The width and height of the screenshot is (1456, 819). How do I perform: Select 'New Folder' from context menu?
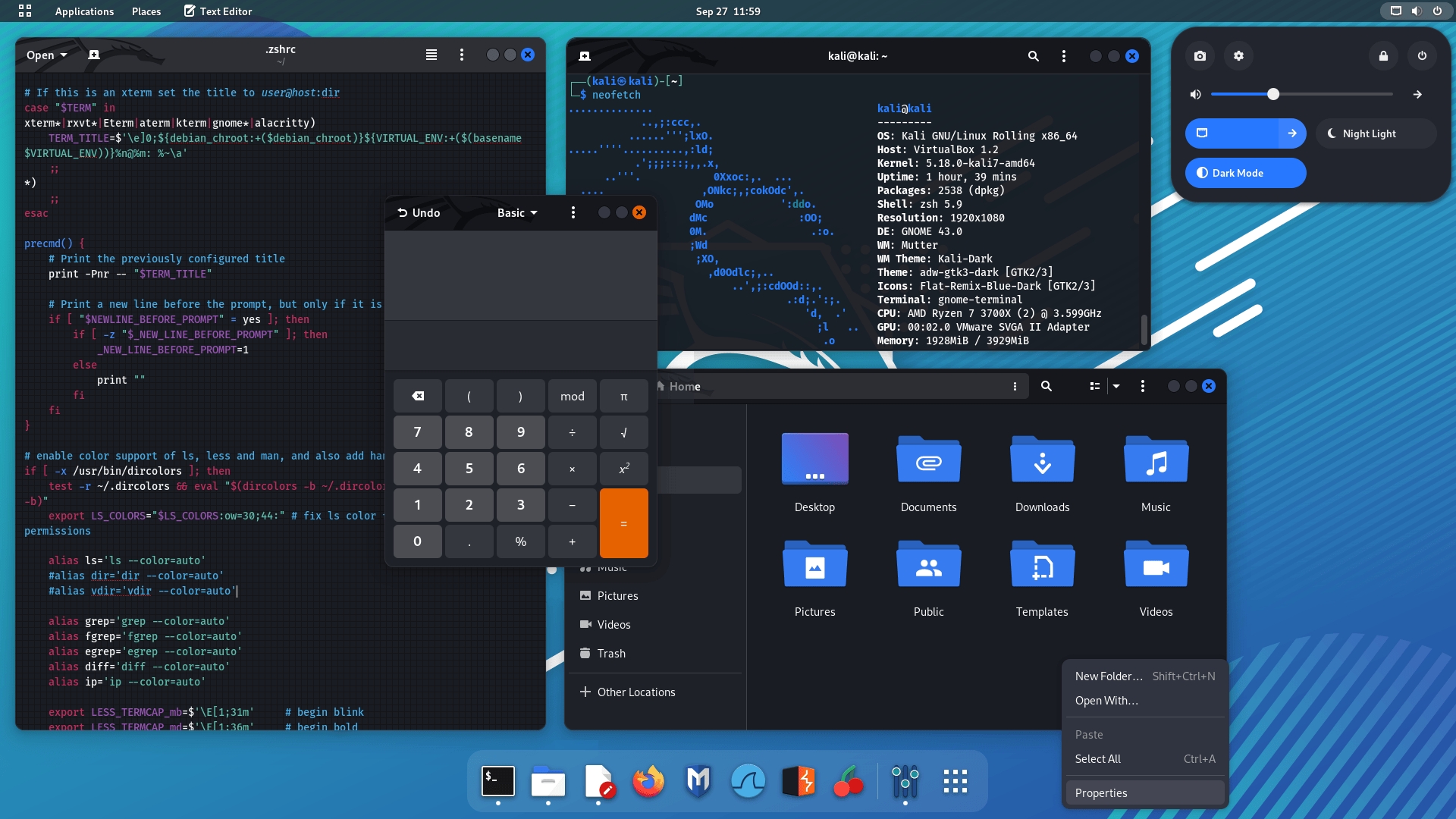coord(1108,675)
